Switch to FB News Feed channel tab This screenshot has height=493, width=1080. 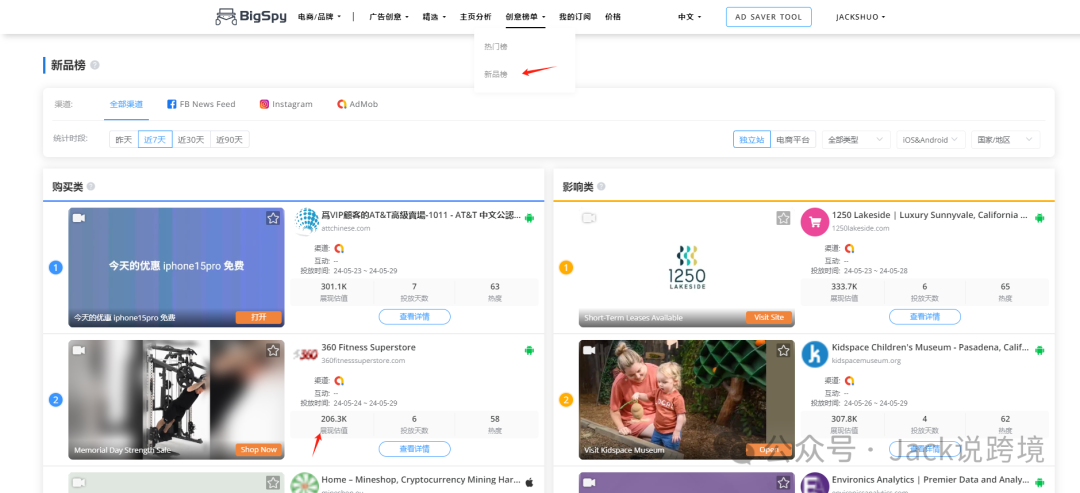pos(201,104)
